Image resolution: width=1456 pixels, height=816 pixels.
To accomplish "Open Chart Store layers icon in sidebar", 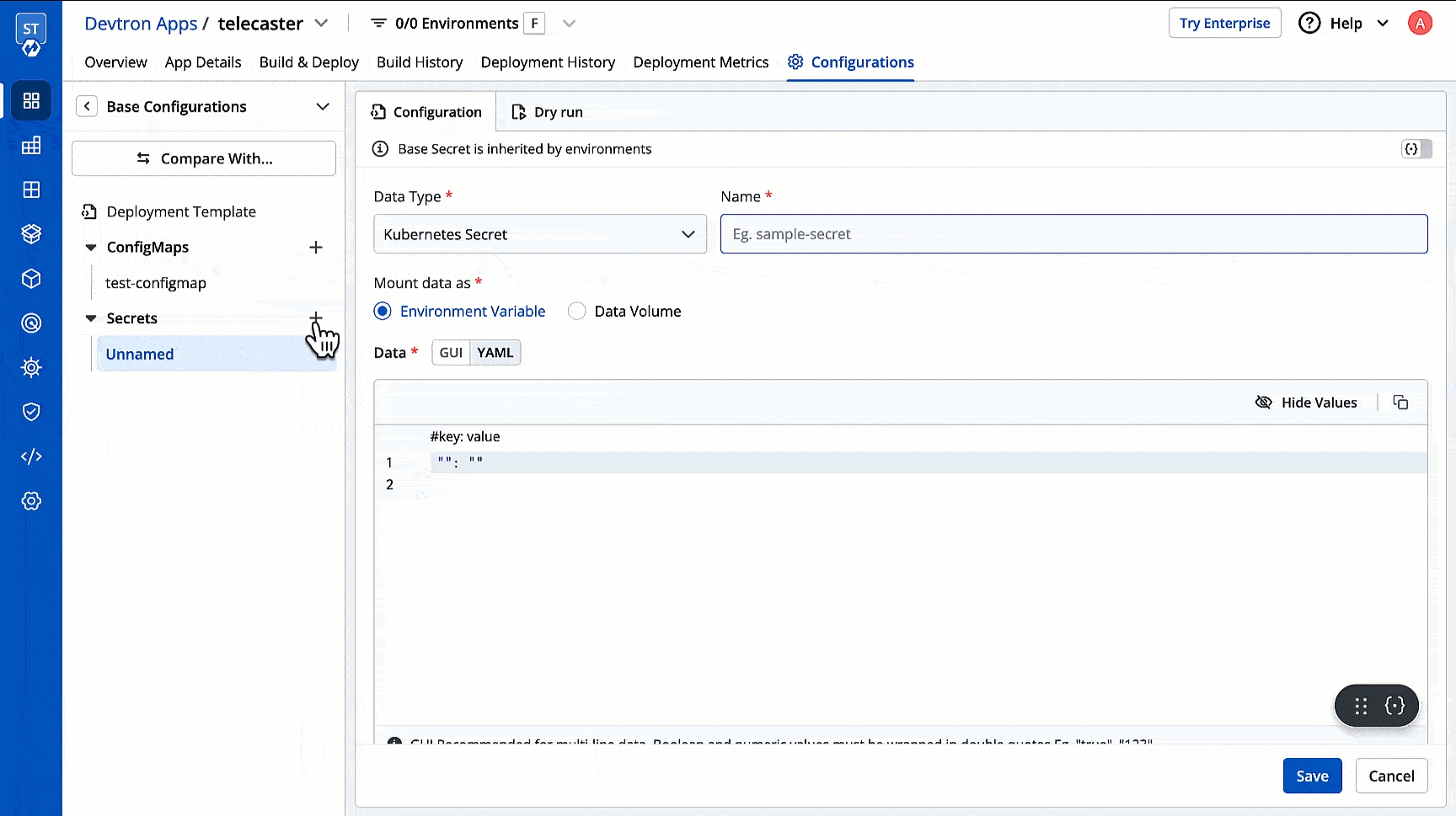I will pos(31,234).
